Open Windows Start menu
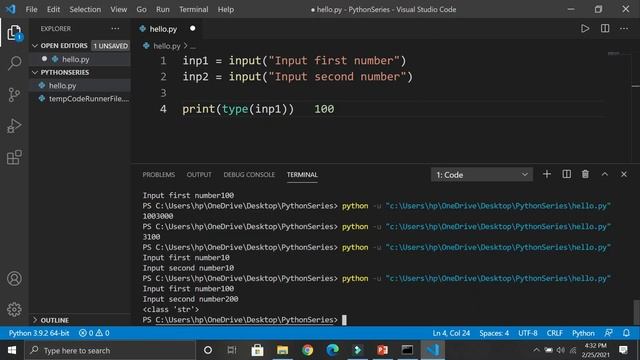 (x=12, y=350)
